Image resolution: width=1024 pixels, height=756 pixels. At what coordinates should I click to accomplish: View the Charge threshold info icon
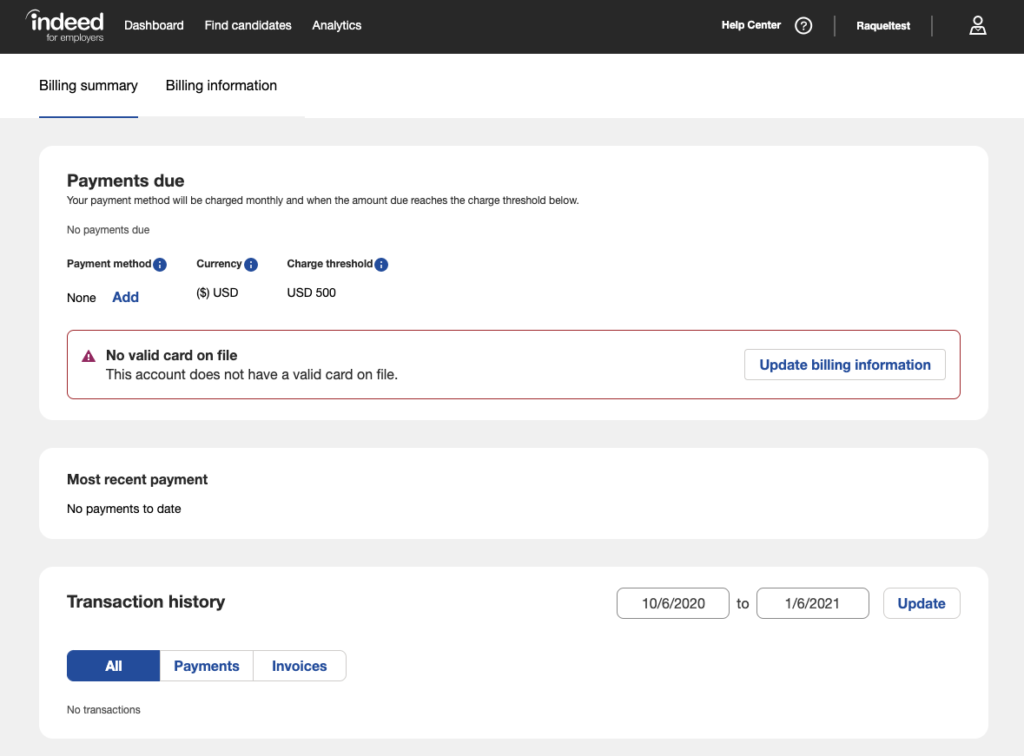379,264
